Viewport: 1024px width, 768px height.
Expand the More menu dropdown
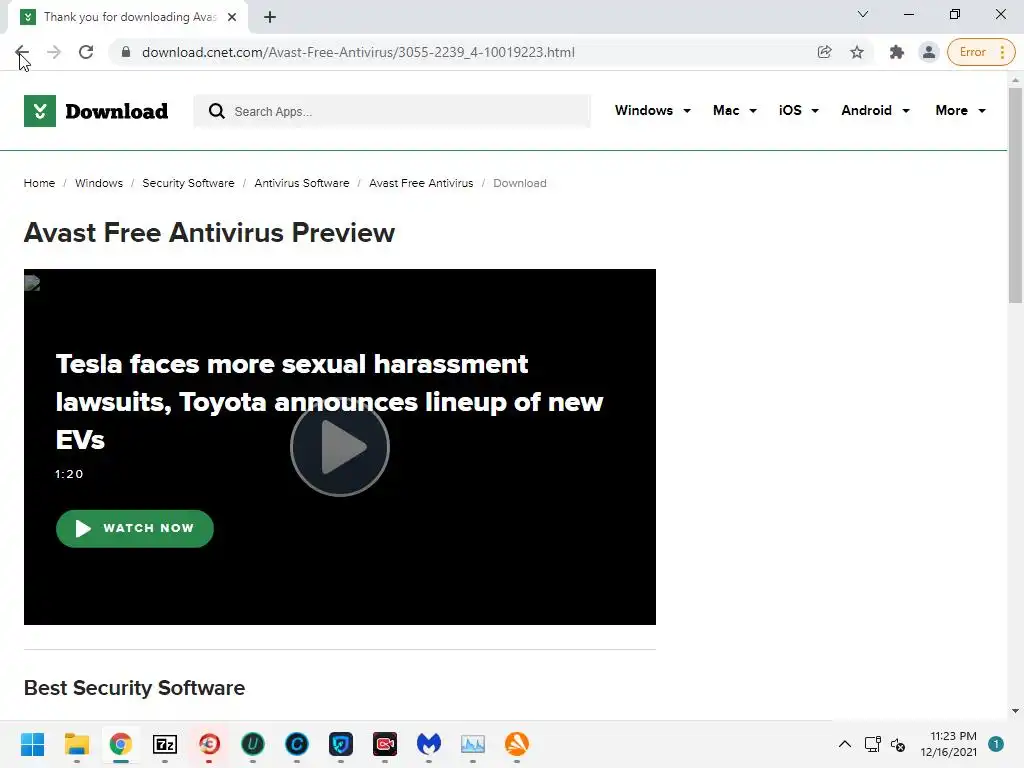coord(960,110)
